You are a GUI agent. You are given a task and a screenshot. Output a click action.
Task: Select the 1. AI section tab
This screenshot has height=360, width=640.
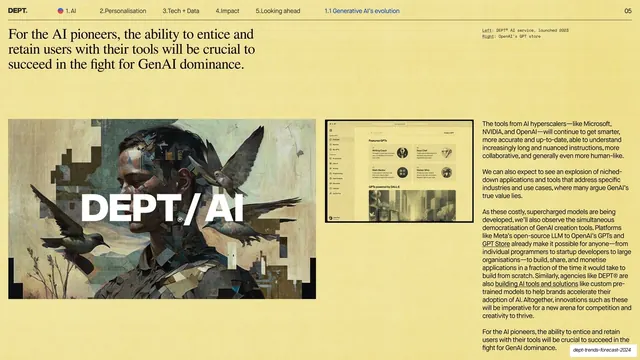tap(71, 11)
